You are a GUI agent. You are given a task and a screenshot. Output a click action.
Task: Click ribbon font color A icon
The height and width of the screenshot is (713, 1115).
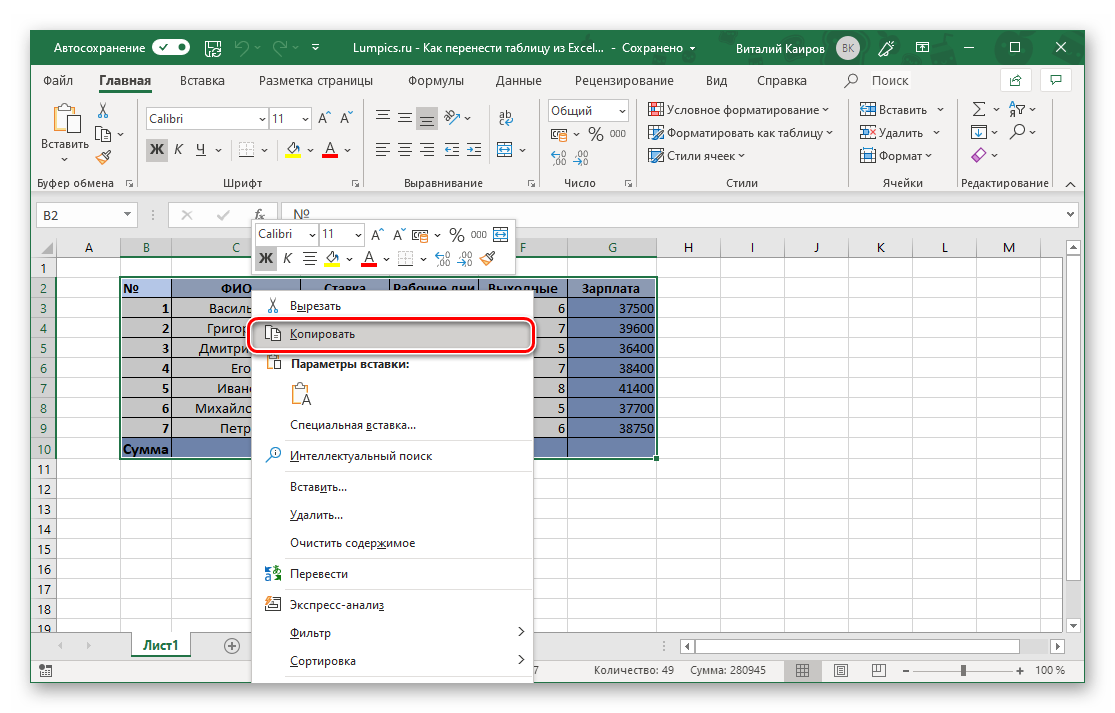coord(330,149)
